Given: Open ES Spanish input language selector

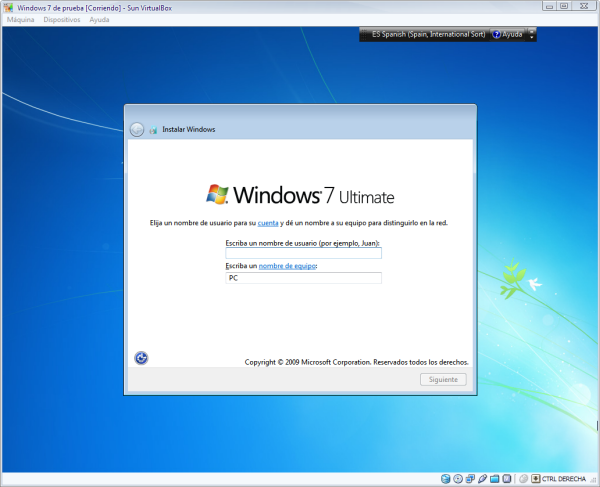Looking at the screenshot, I should (x=427, y=34).
